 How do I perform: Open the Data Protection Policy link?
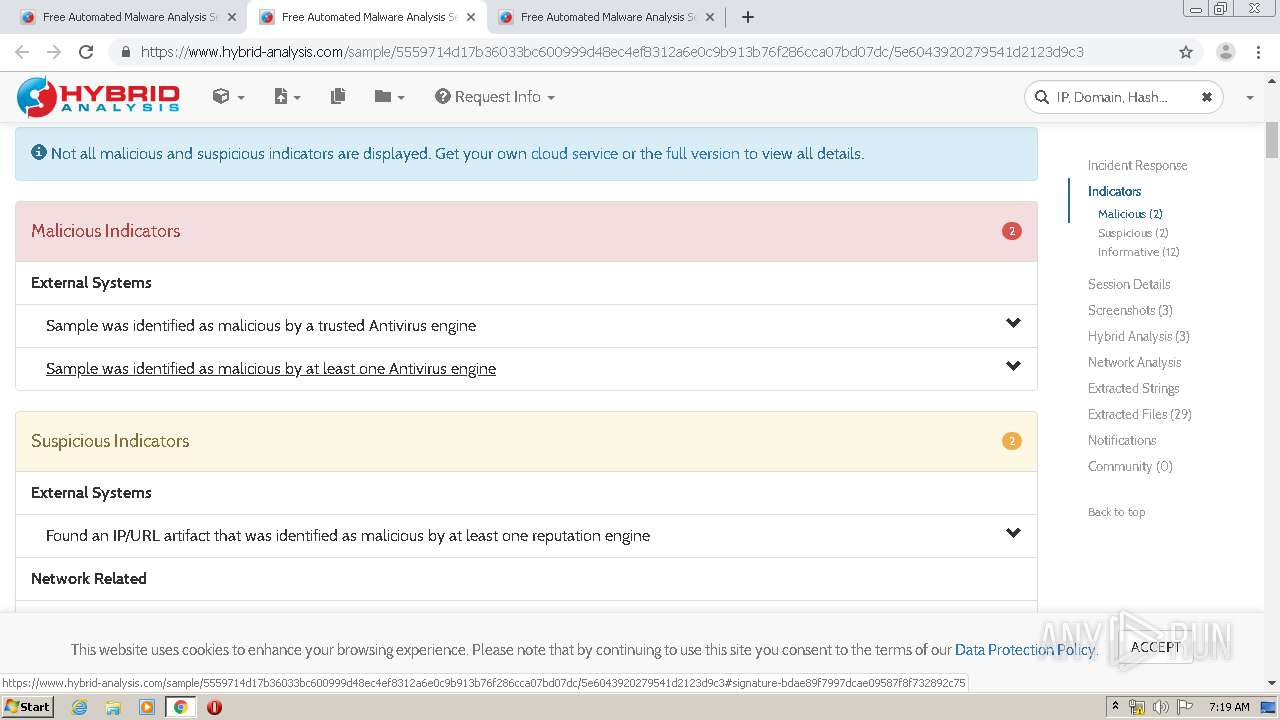1025,650
